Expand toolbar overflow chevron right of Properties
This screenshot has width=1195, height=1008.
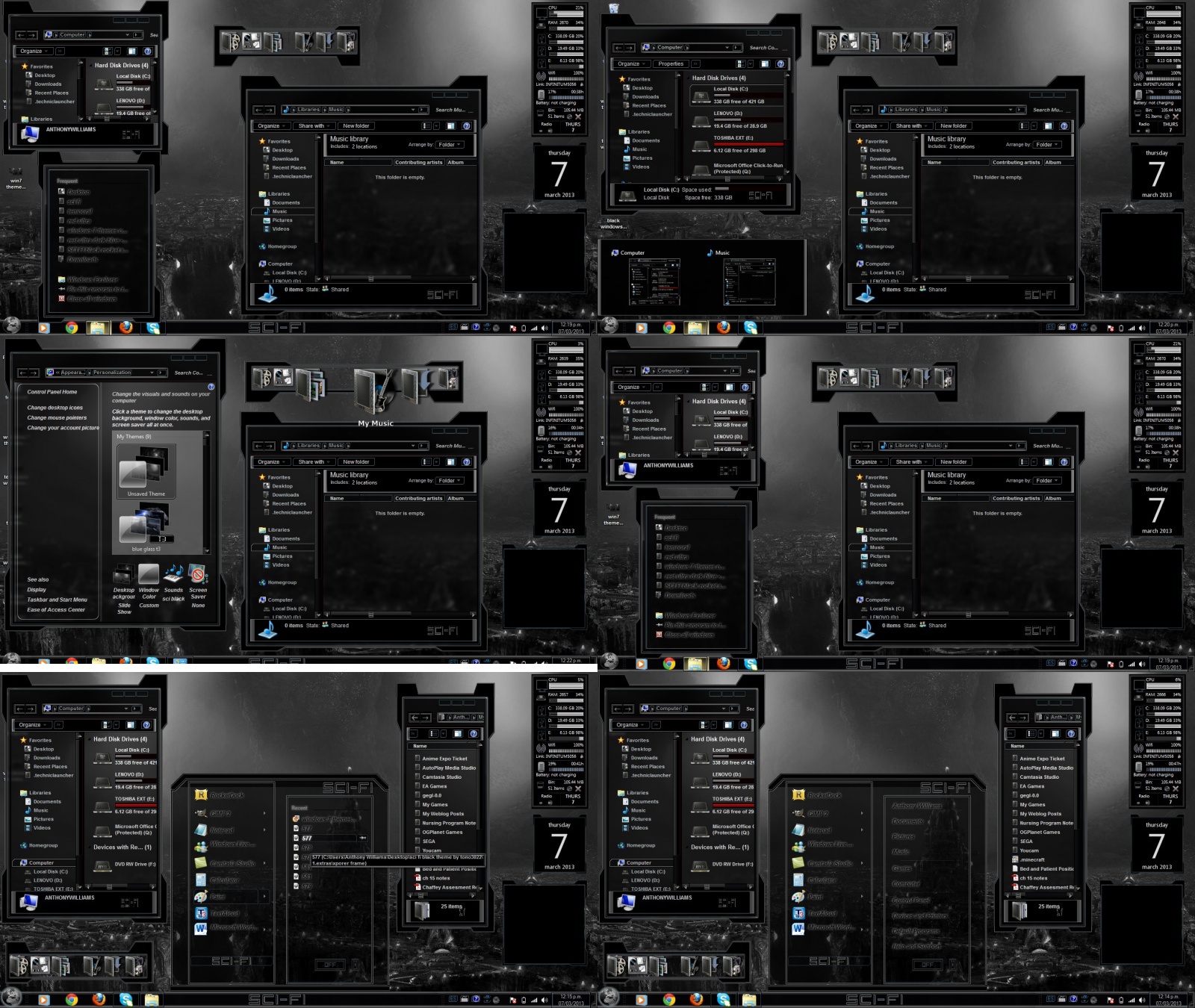(696, 64)
